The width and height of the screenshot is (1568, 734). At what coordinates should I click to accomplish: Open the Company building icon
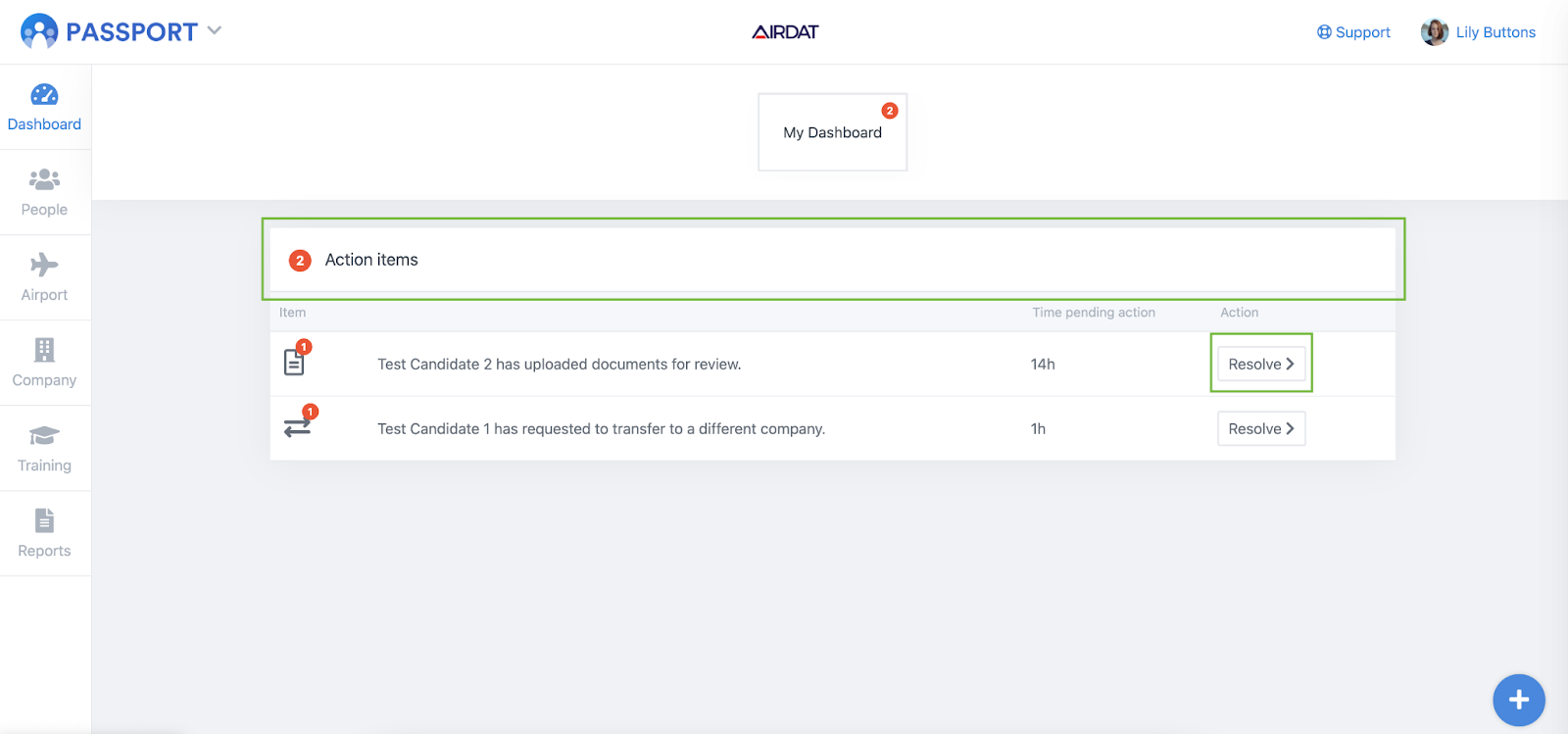44,350
